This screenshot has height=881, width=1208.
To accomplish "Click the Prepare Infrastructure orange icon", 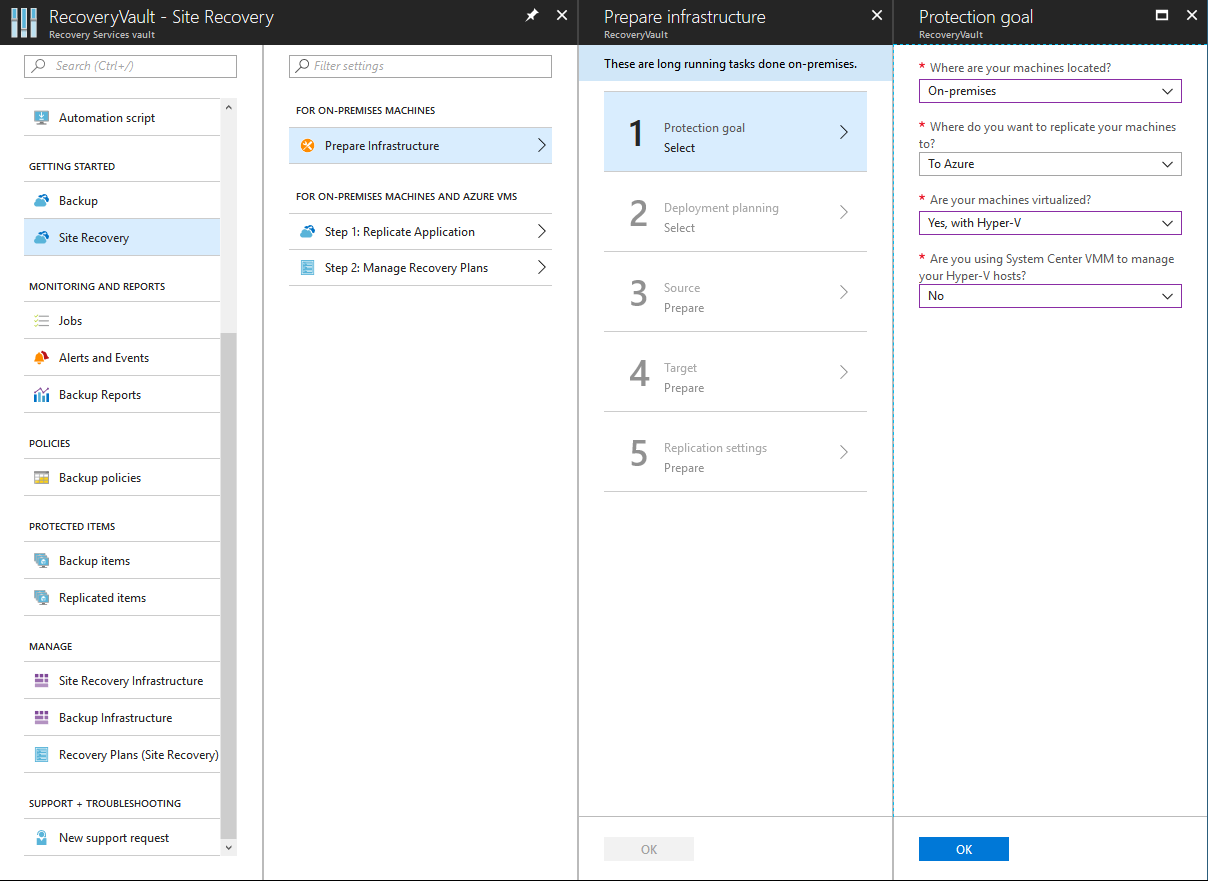I will [307, 145].
